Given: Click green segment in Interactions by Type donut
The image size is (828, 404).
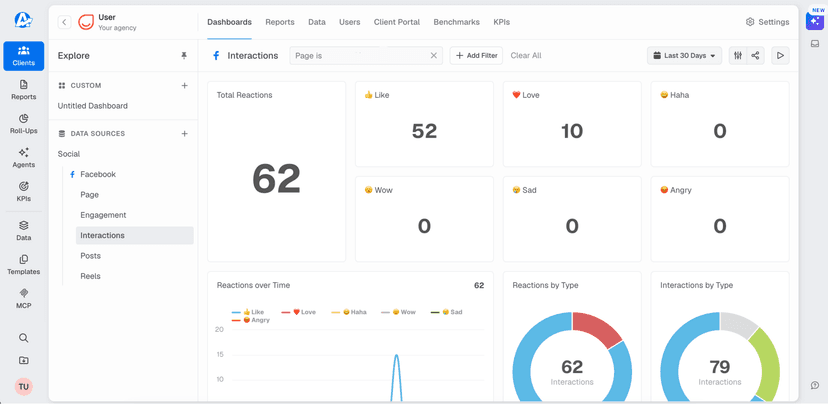Looking at the screenshot, I should (x=765, y=363).
